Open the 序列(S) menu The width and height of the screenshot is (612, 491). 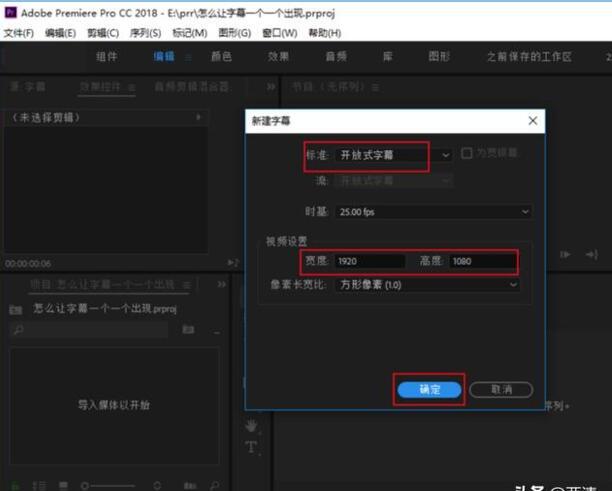point(145,33)
